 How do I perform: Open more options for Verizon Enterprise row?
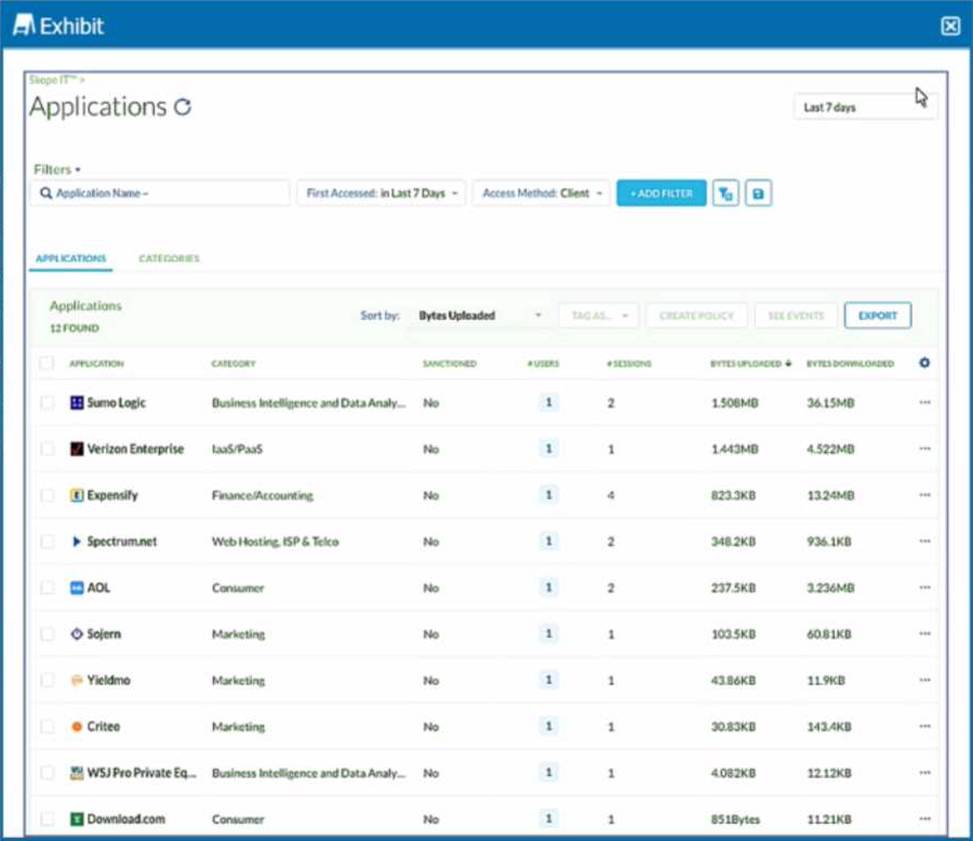925,449
